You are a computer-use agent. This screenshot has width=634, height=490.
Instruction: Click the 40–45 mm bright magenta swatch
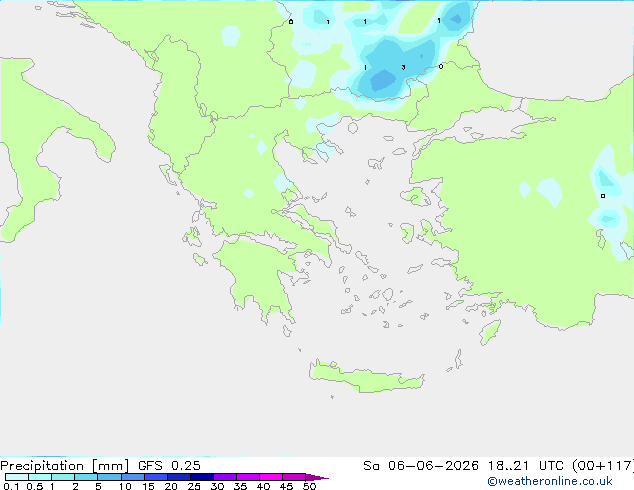point(271,477)
